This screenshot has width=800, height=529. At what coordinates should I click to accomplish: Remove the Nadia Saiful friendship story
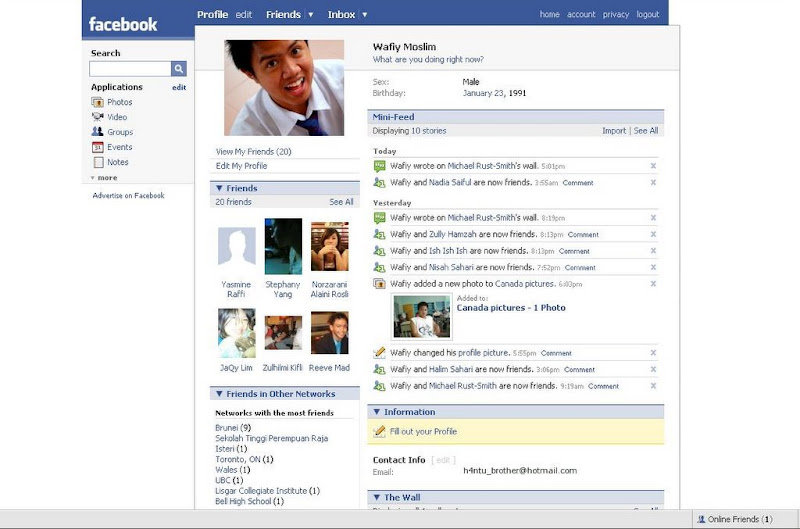pos(653,183)
